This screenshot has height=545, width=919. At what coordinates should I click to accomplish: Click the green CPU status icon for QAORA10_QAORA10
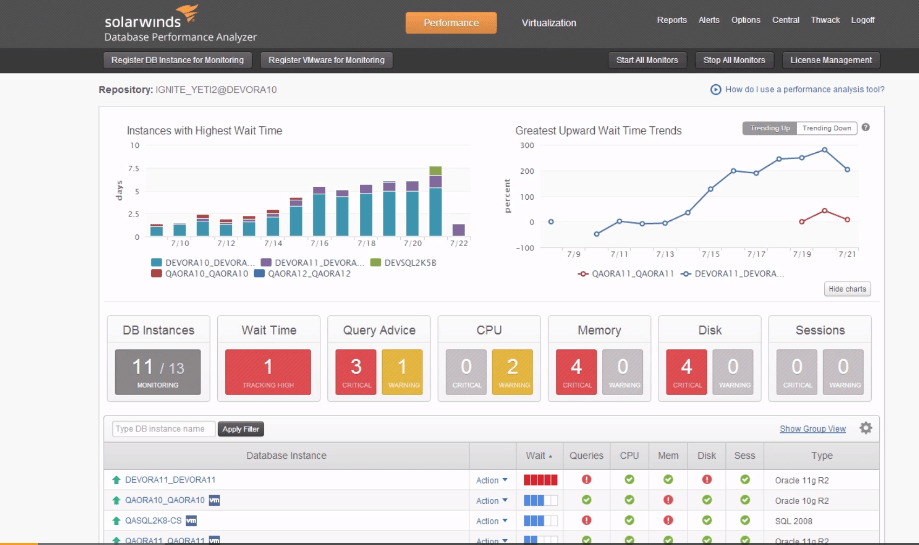click(629, 500)
